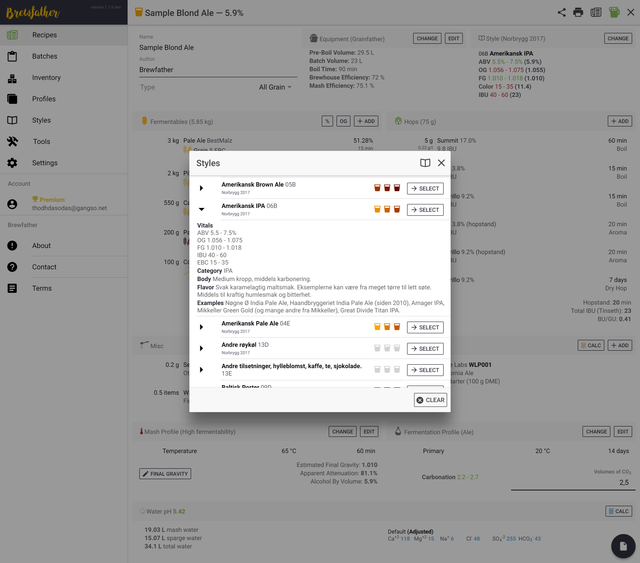Click the Recipes icon in sidebar
Viewport: 640px width, 563px height.
12,35
